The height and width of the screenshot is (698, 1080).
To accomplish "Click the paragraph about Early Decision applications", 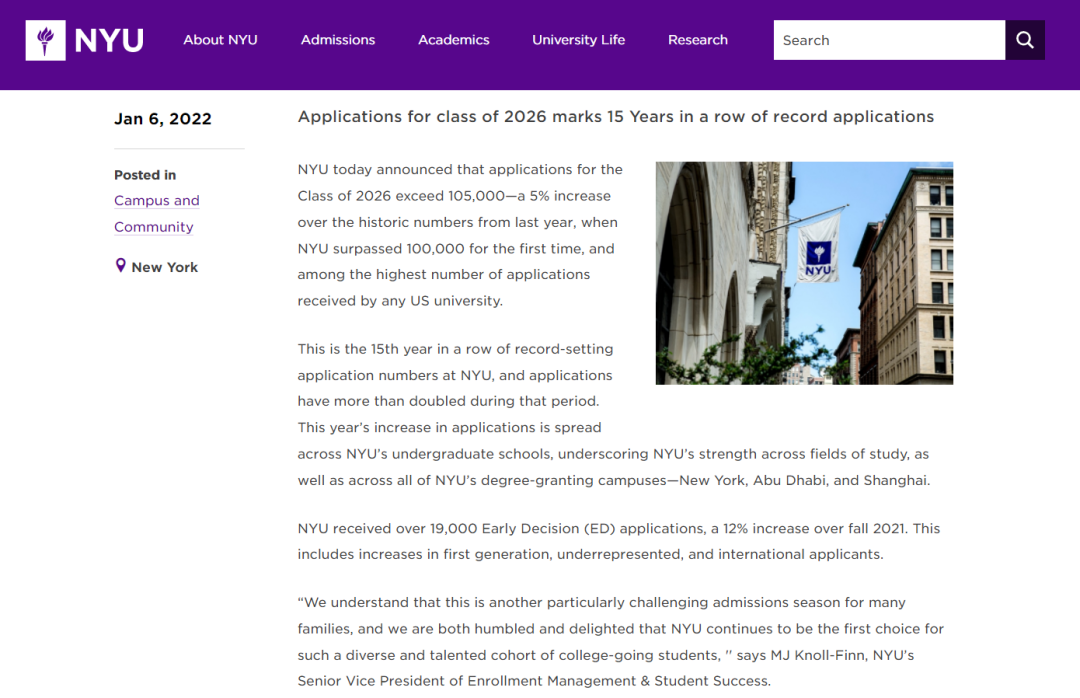I will [619, 541].
